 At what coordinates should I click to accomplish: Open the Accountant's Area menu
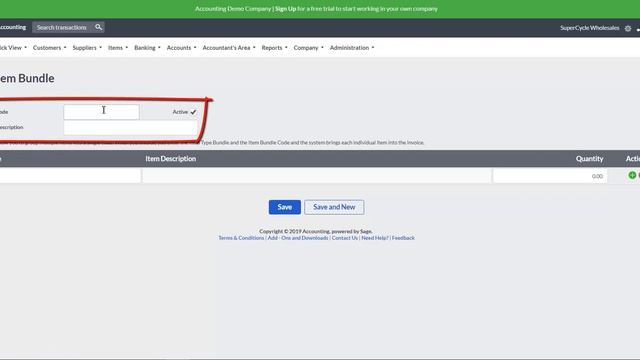(x=229, y=48)
